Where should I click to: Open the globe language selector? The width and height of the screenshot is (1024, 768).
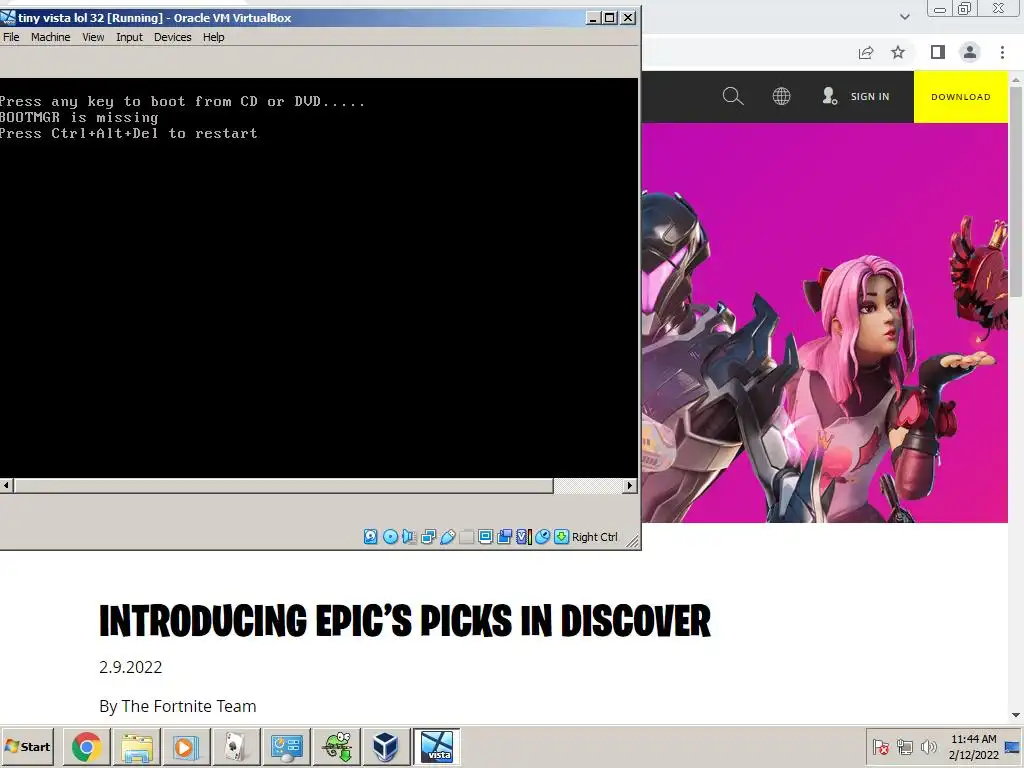point(781,97)
